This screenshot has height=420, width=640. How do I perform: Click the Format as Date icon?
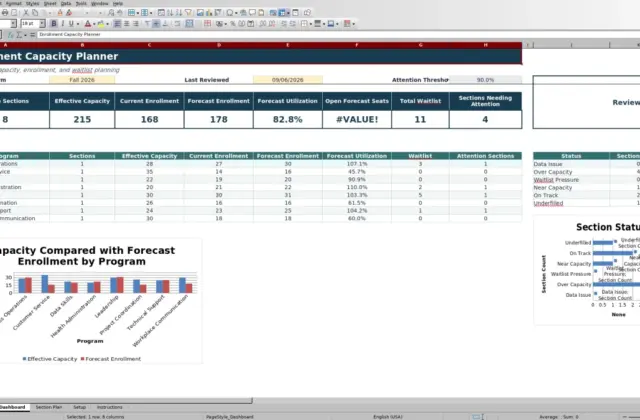click(251, 24)
